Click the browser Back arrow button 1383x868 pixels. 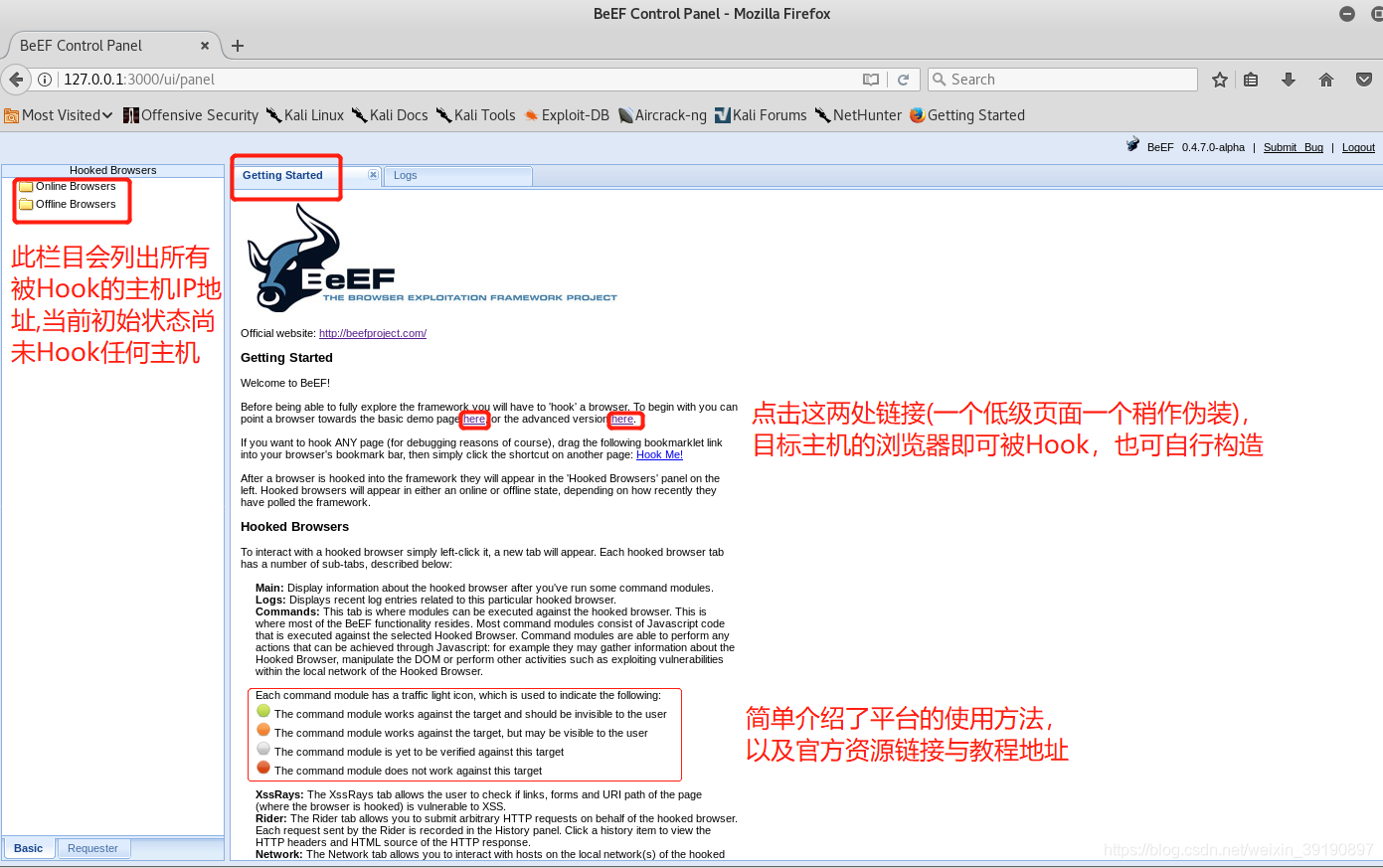[x=16, y=80]
